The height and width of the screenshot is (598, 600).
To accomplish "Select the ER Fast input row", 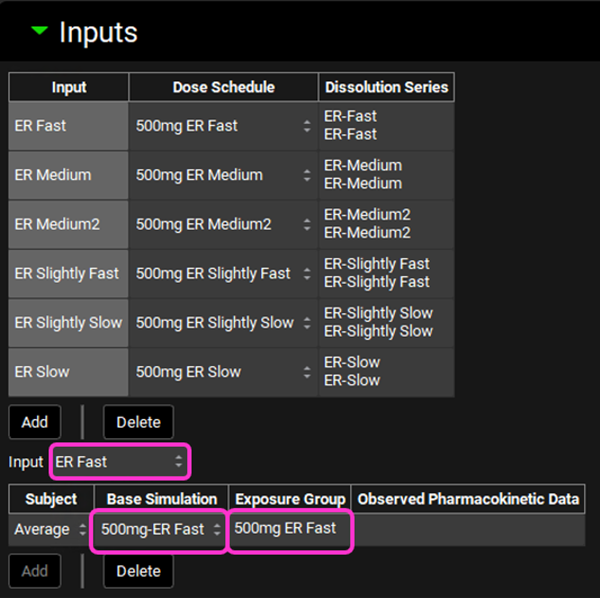I will pos(68,125).
